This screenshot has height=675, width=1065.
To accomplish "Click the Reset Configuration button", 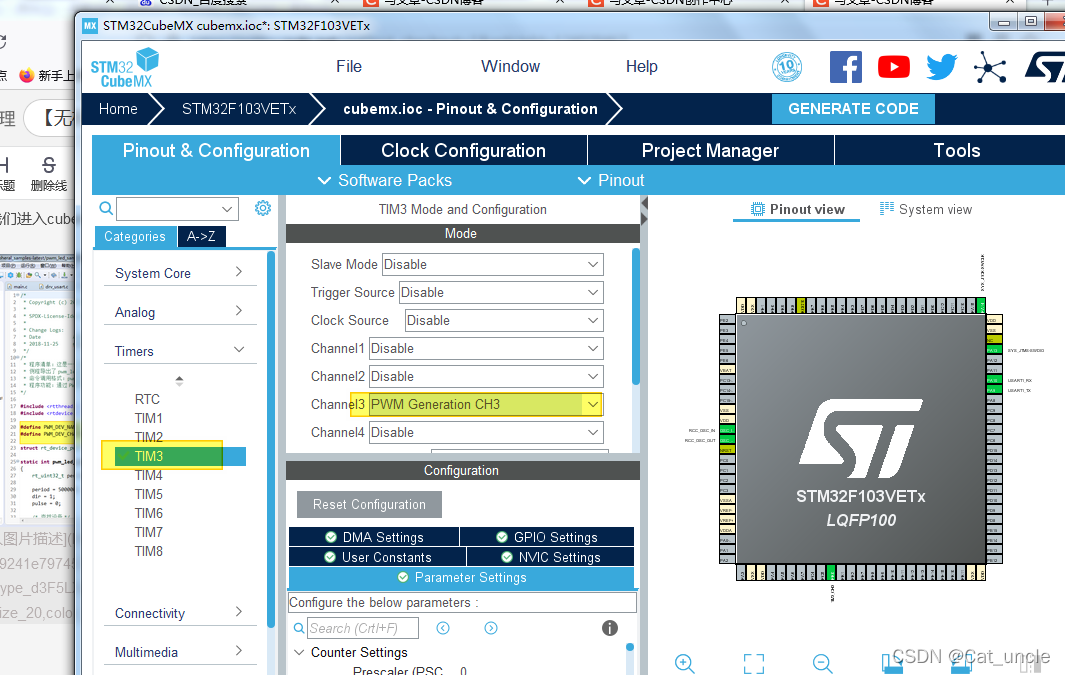I will [369, 505].
